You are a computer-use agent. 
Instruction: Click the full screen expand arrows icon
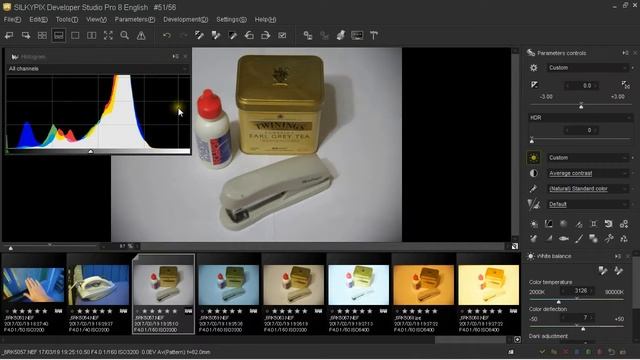tap(108, 36)
